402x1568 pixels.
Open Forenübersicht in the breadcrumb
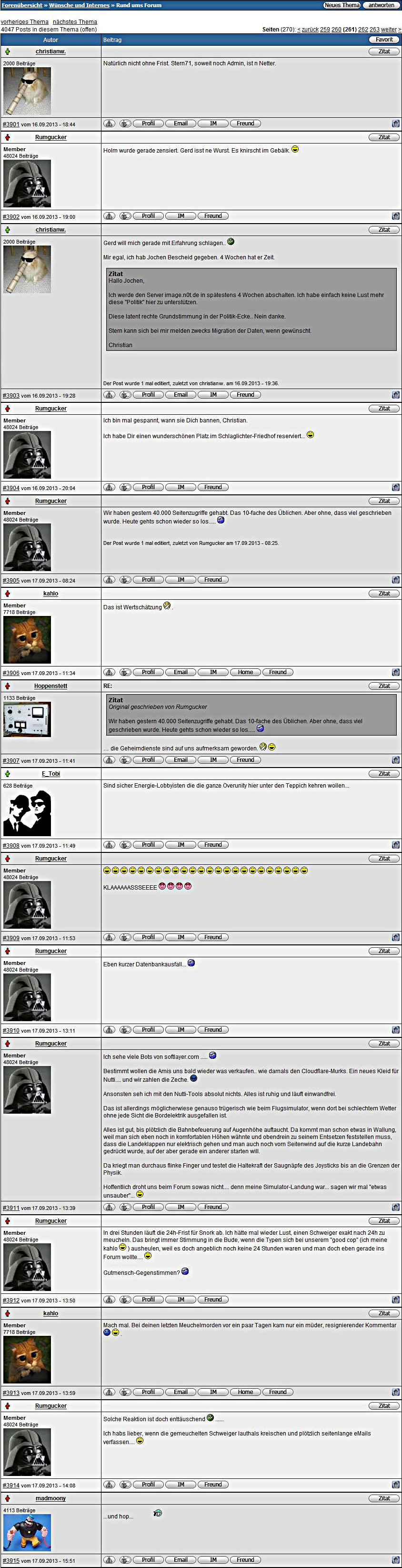click(22, 5)
